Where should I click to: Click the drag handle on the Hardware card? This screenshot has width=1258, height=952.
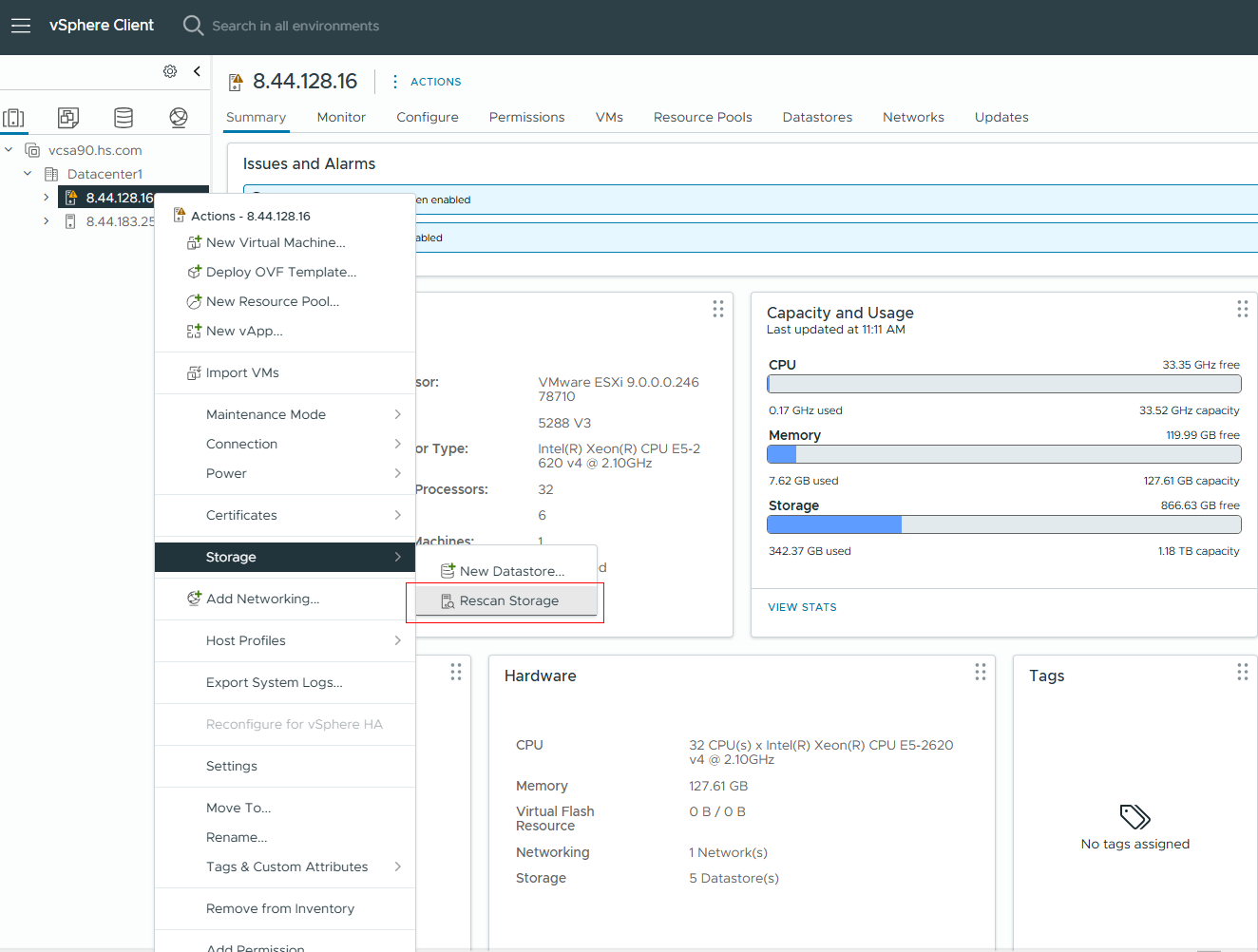(980, 672)
